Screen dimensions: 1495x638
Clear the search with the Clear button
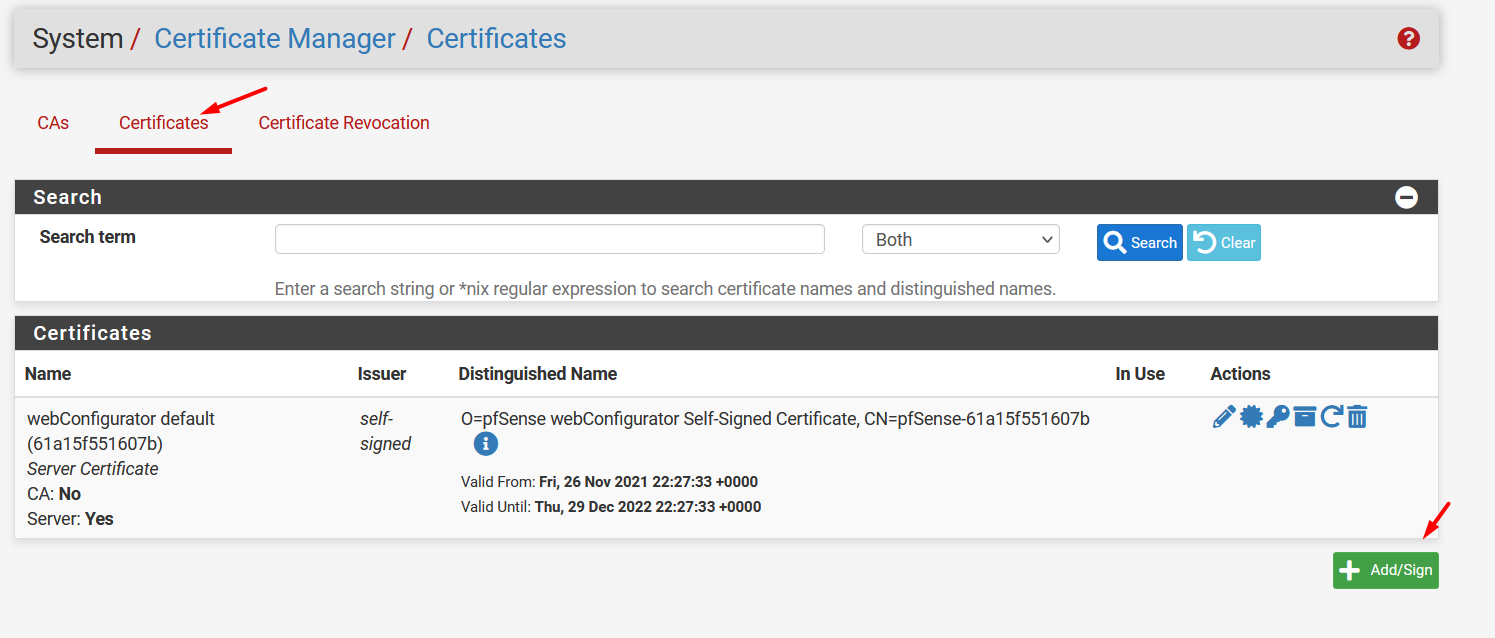[x=1223, y=243]
